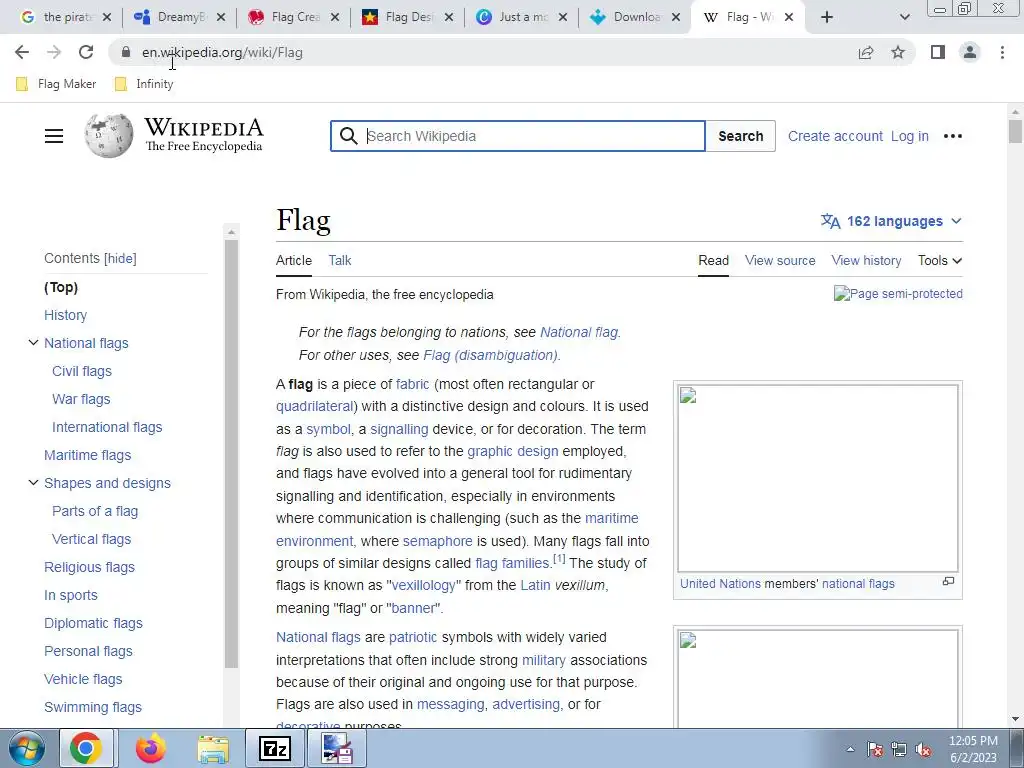The image size is (1024, 768).
Task: Follow the vexillology link
Action: pyautogui.click(x=423, y=585)
